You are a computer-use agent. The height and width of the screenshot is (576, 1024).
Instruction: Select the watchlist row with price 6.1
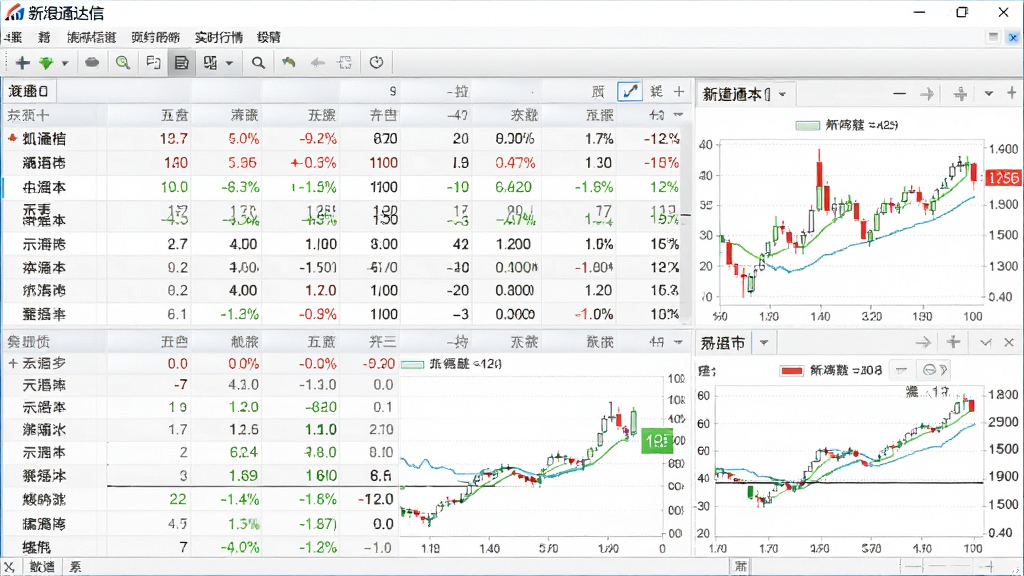(344, 314)
